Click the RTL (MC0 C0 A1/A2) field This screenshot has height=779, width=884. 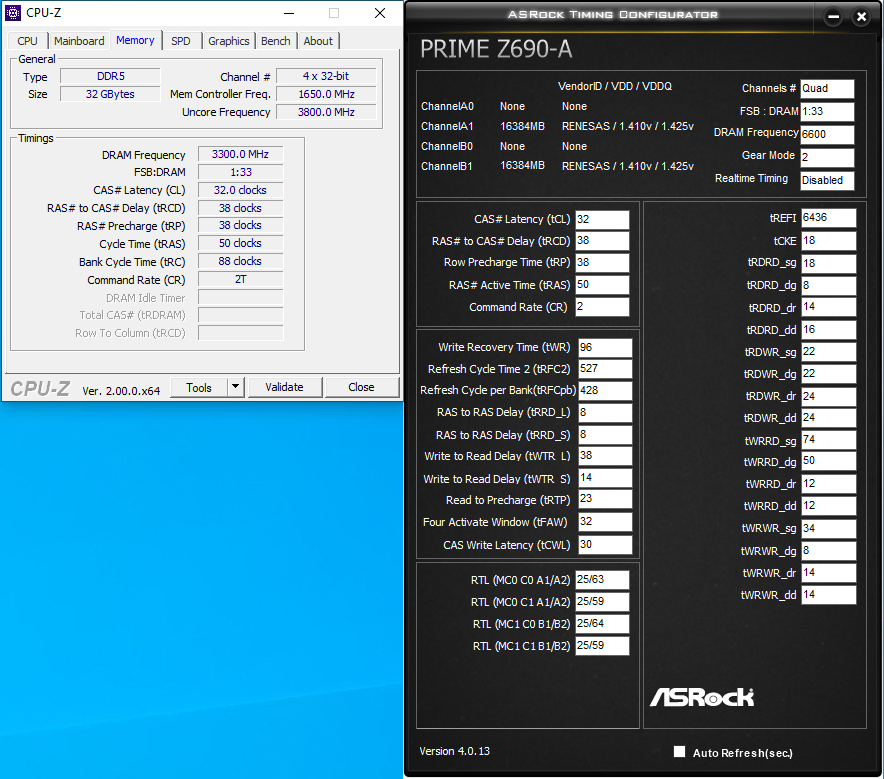602,579
